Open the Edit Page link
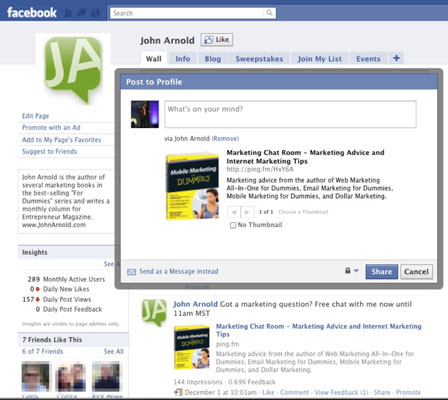The height and width of the screenshot is (400, 448). [x=36, y=116]
